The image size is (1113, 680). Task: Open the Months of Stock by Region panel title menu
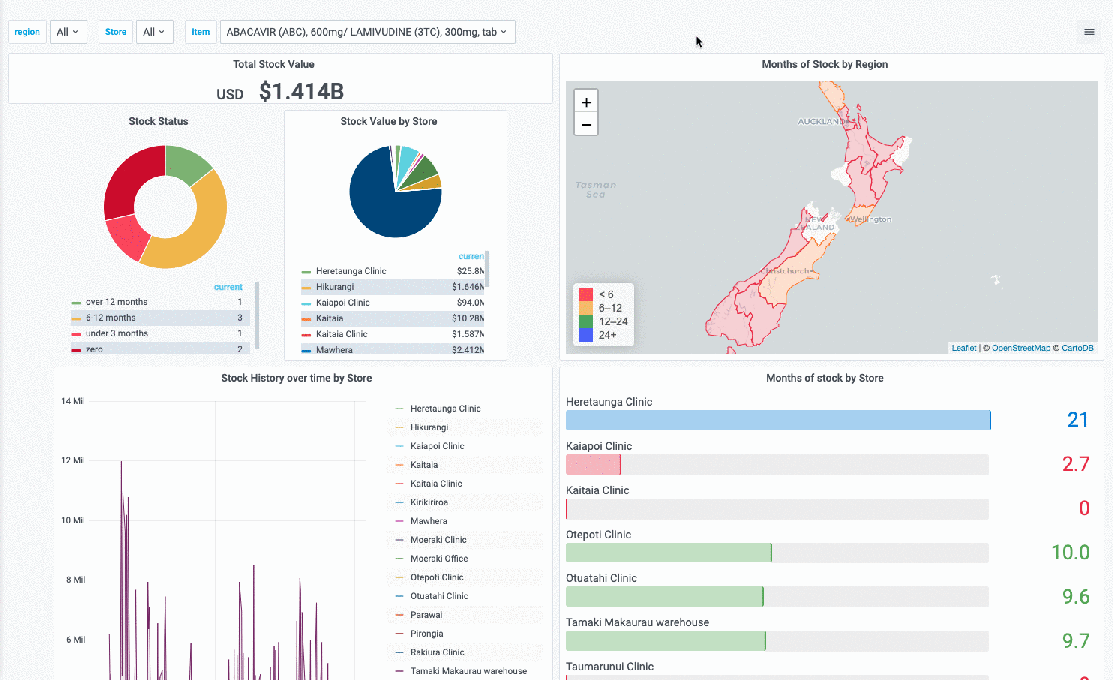pyautogui.click(x=824, y=64)
